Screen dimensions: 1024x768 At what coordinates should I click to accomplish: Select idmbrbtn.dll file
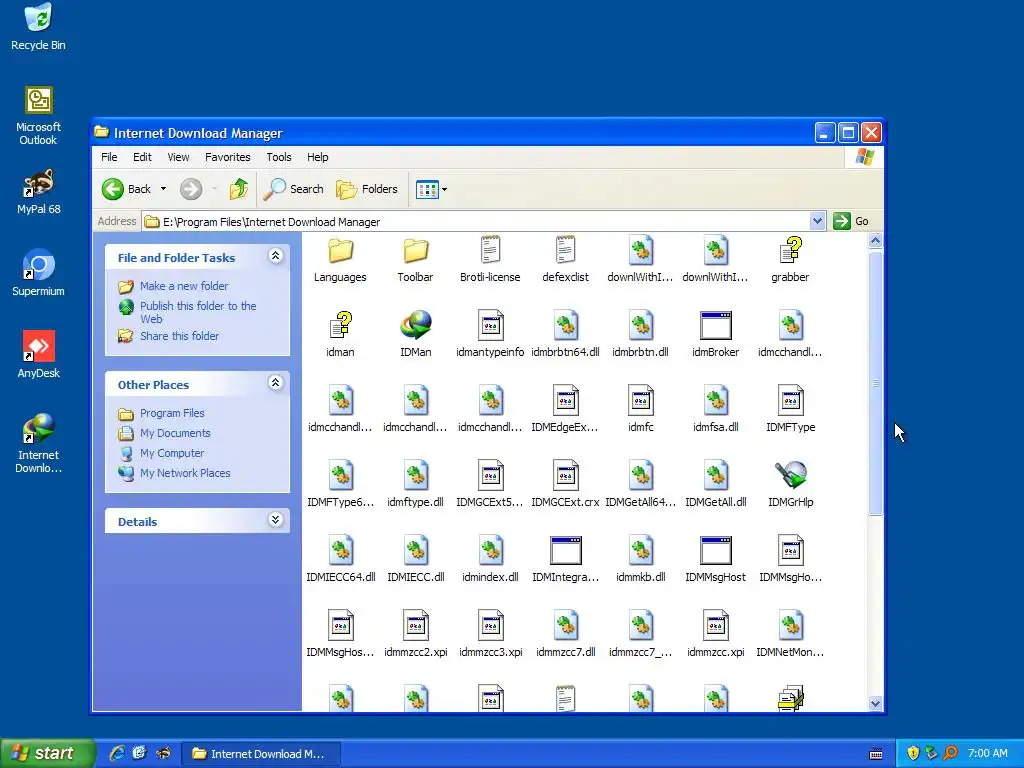point(641,335)
